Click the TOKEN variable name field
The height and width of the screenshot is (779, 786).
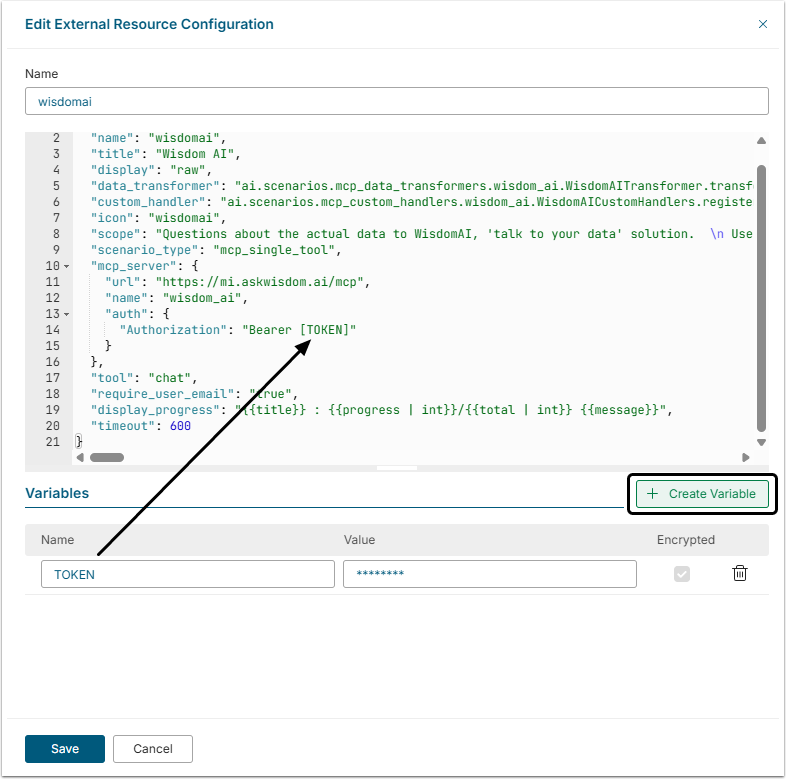click(188, 574)
